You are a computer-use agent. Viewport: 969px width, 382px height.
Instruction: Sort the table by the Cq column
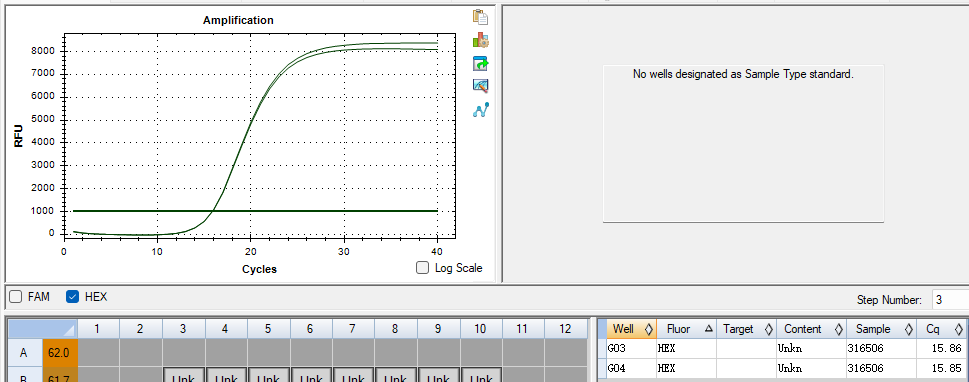point(941,329)
